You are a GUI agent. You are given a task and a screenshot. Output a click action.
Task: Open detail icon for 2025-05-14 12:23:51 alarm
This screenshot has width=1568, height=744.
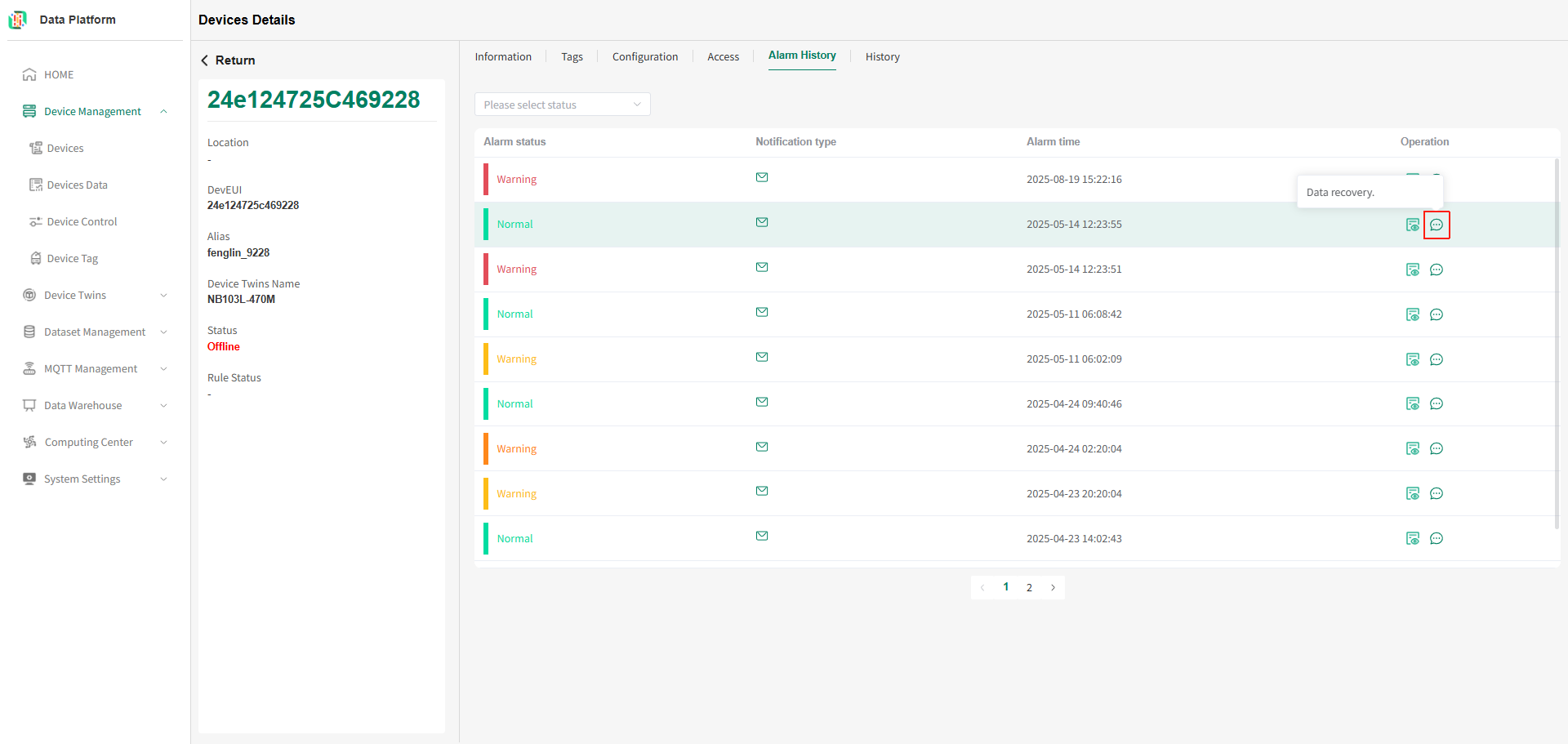pos(1413,270)
